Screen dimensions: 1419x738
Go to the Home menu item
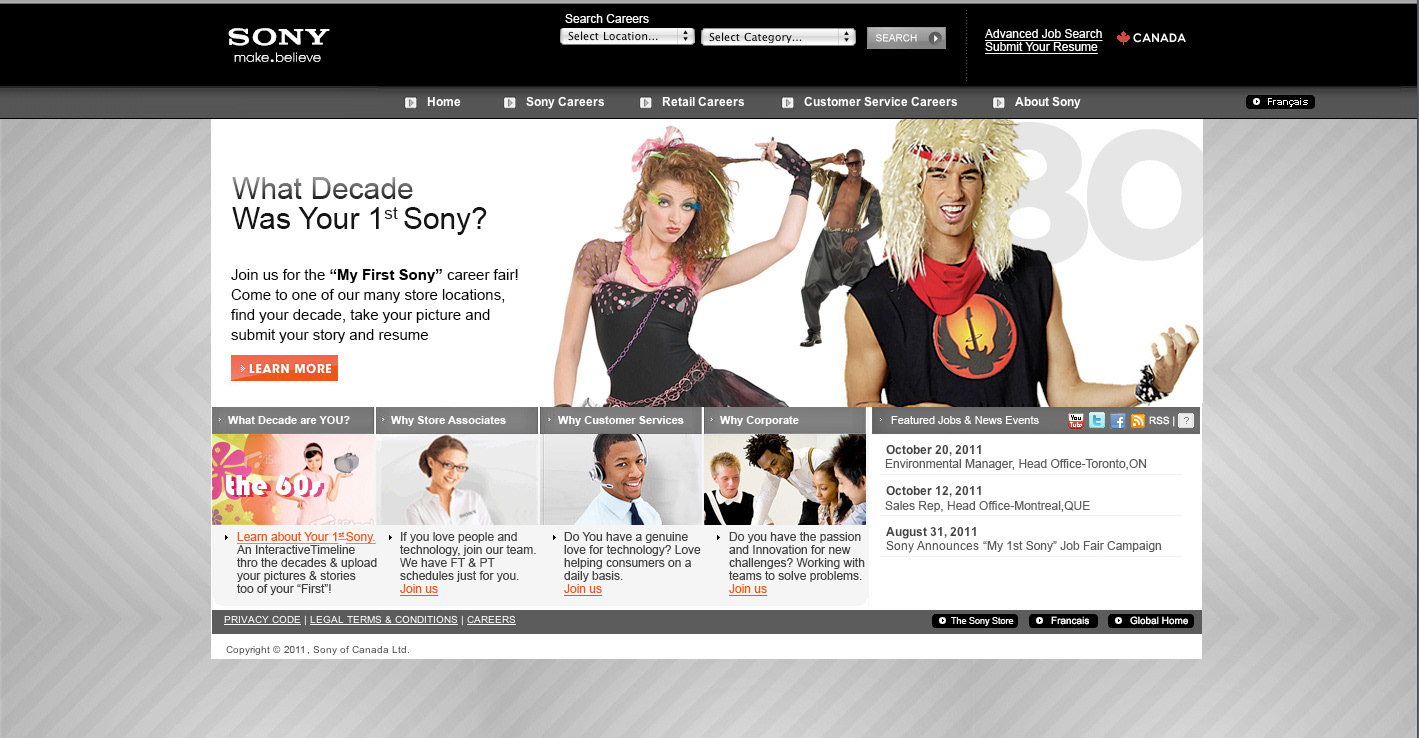click(444, 102)
